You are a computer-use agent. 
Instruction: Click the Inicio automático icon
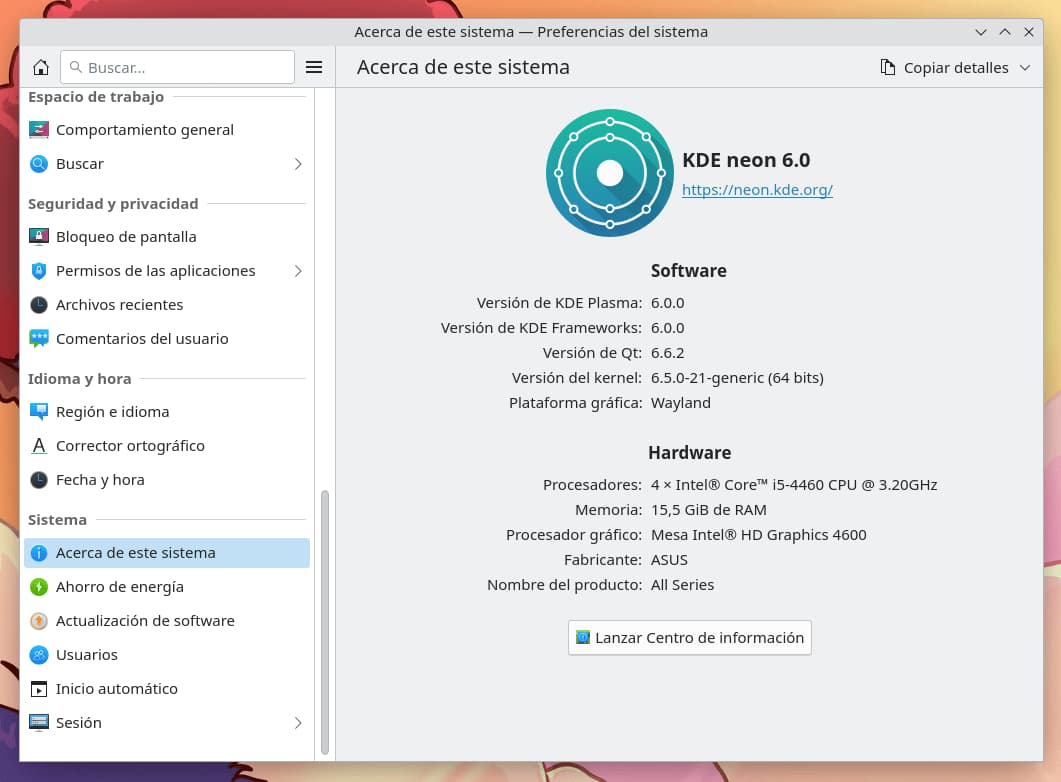click(39, 689)
